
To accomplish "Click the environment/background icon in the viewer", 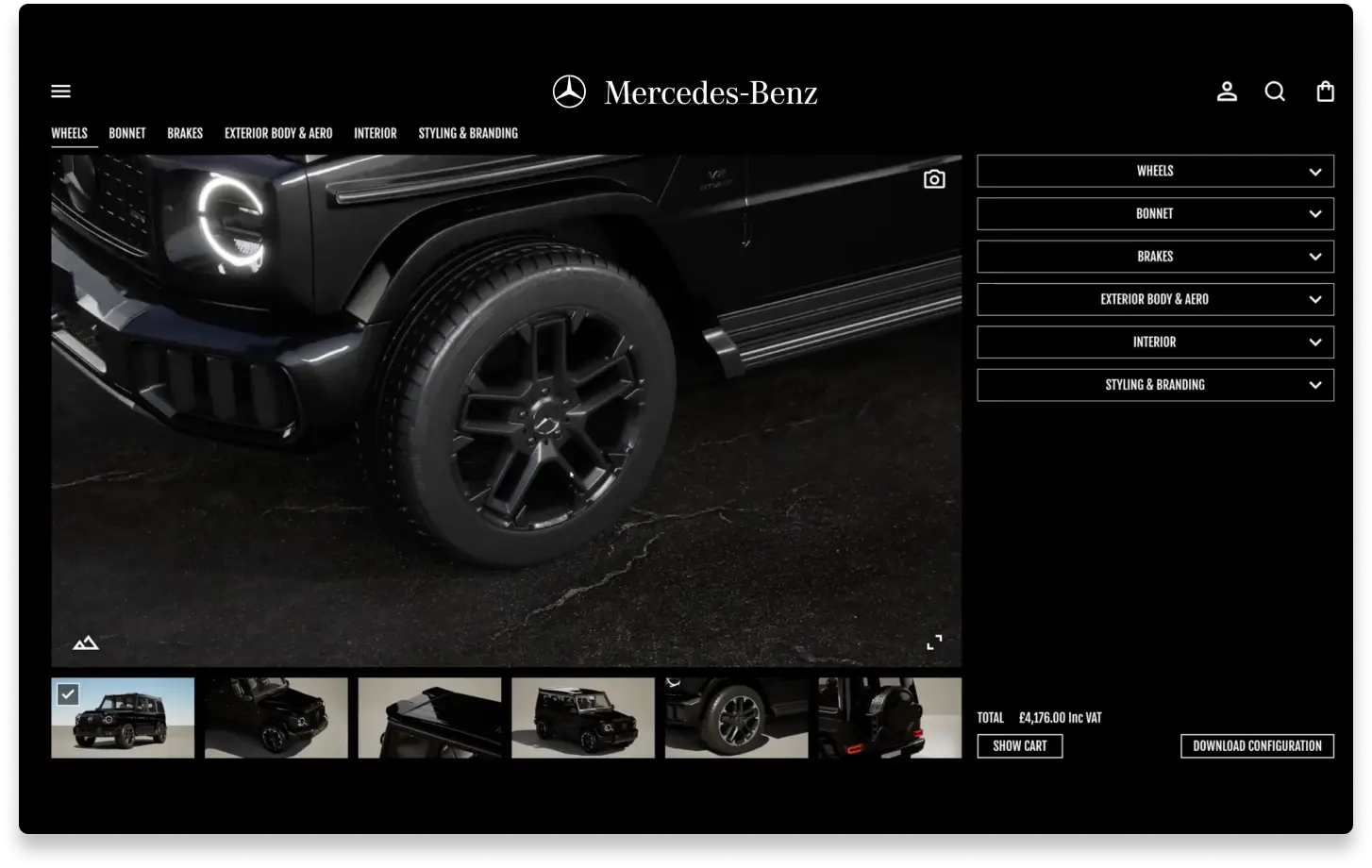I will pyautogui.click(x=85, y=642).
